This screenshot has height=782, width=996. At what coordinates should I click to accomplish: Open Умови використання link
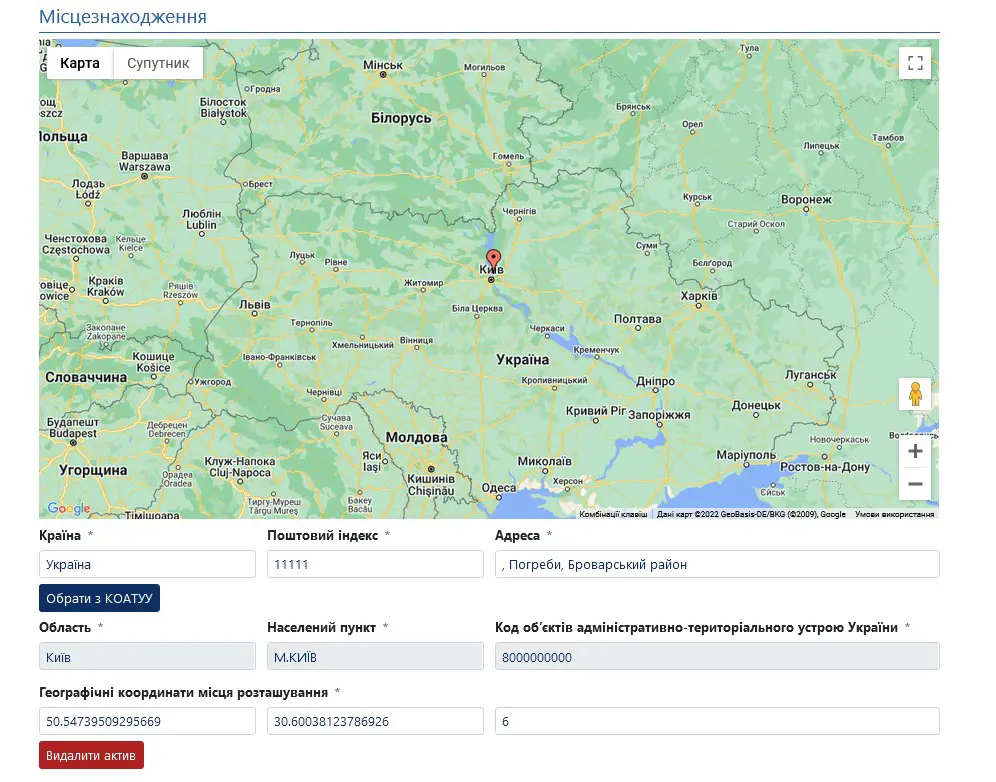[x=894, y=514]
